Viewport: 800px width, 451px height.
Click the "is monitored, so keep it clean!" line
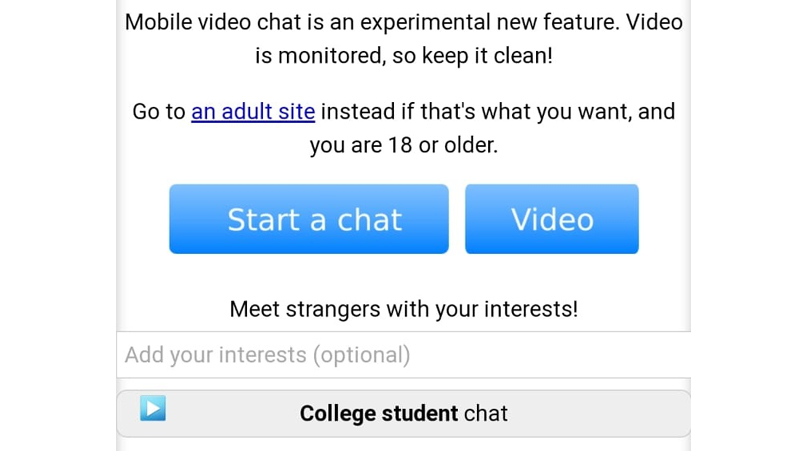pos(404,56)
